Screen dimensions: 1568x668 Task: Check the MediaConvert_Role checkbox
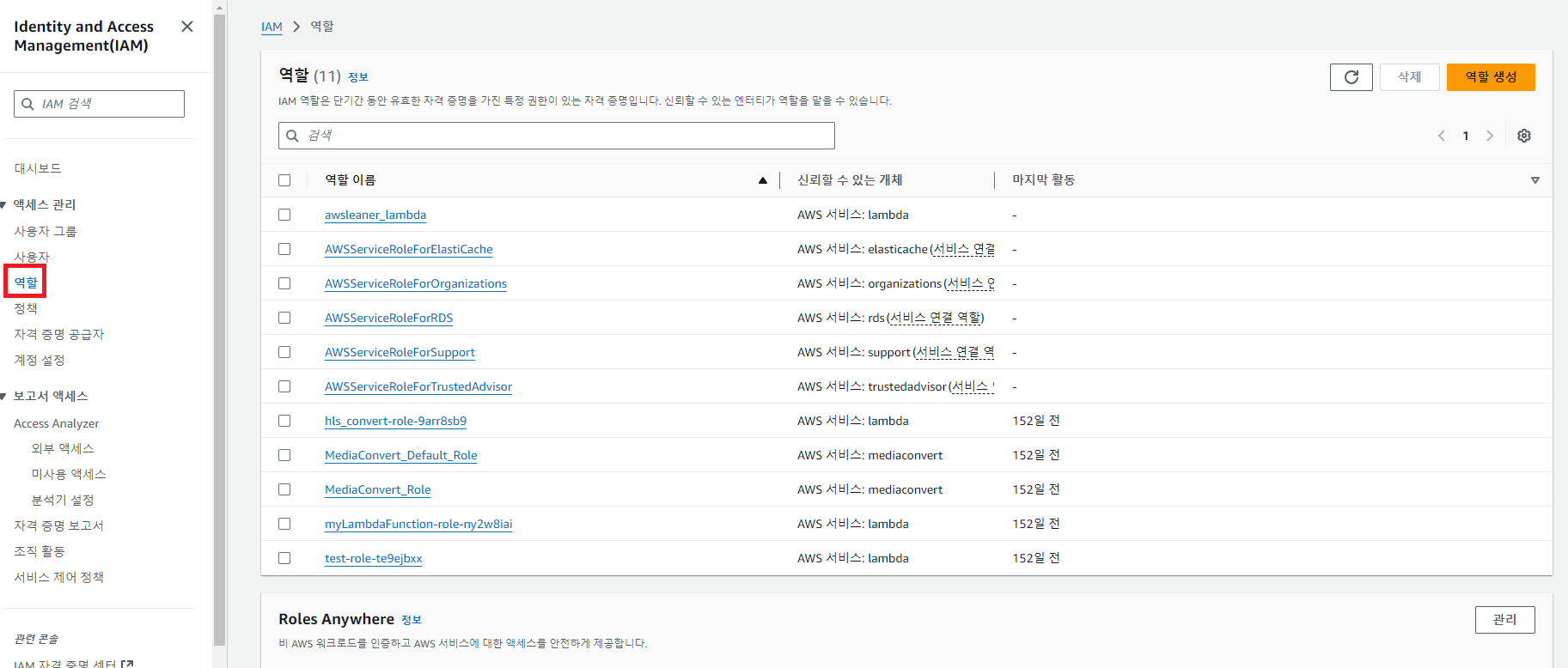(284, 489)
